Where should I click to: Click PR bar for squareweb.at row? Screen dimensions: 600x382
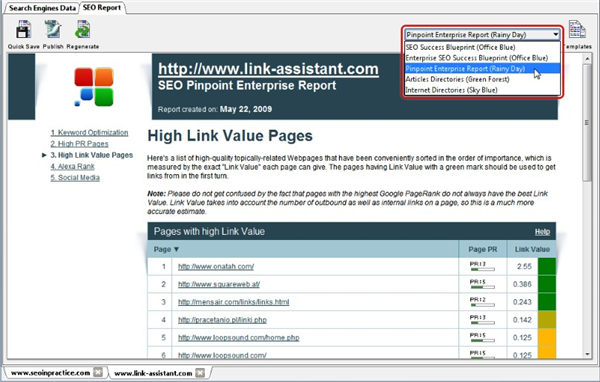[483, 287]
